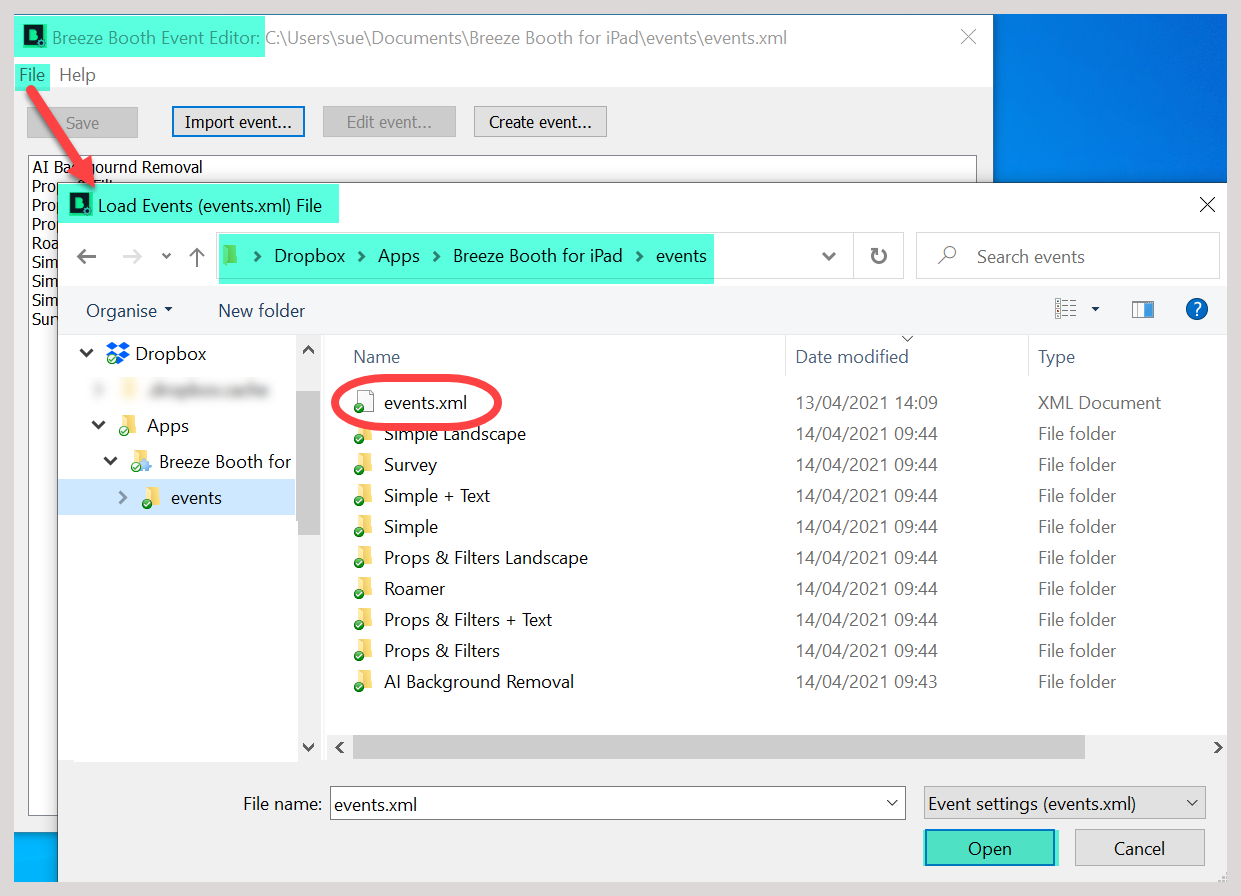The height and width of the screenshot is (896, 1241).
Task: Open the recent locations dropdown arrow
Action: (166, 257)
